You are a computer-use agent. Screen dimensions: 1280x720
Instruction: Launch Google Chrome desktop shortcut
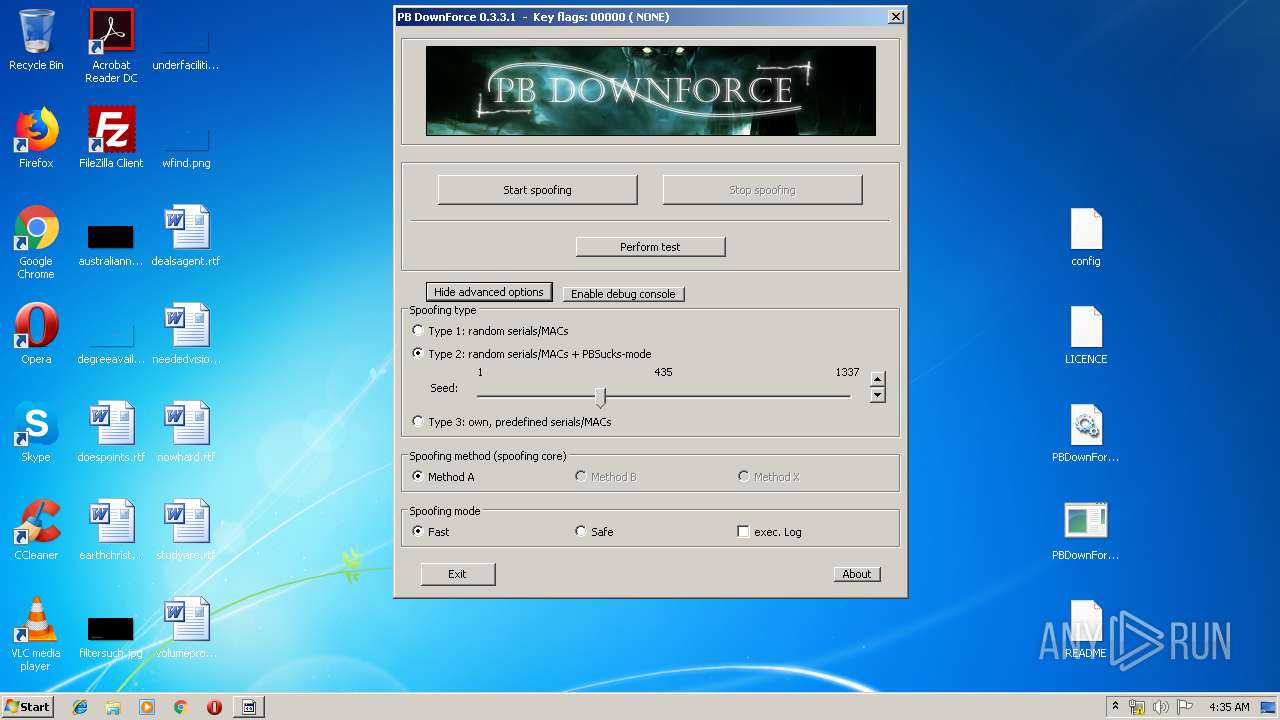[x=36, y=242]
